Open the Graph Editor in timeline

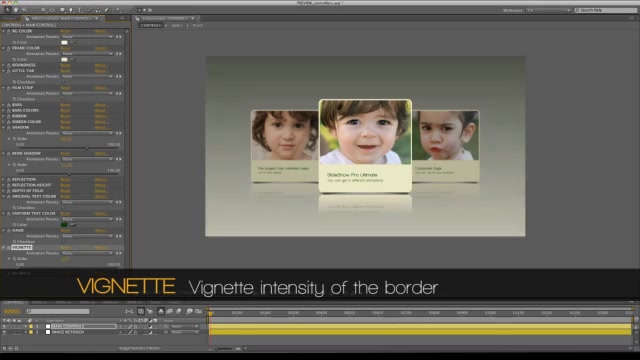pos(199,311)
